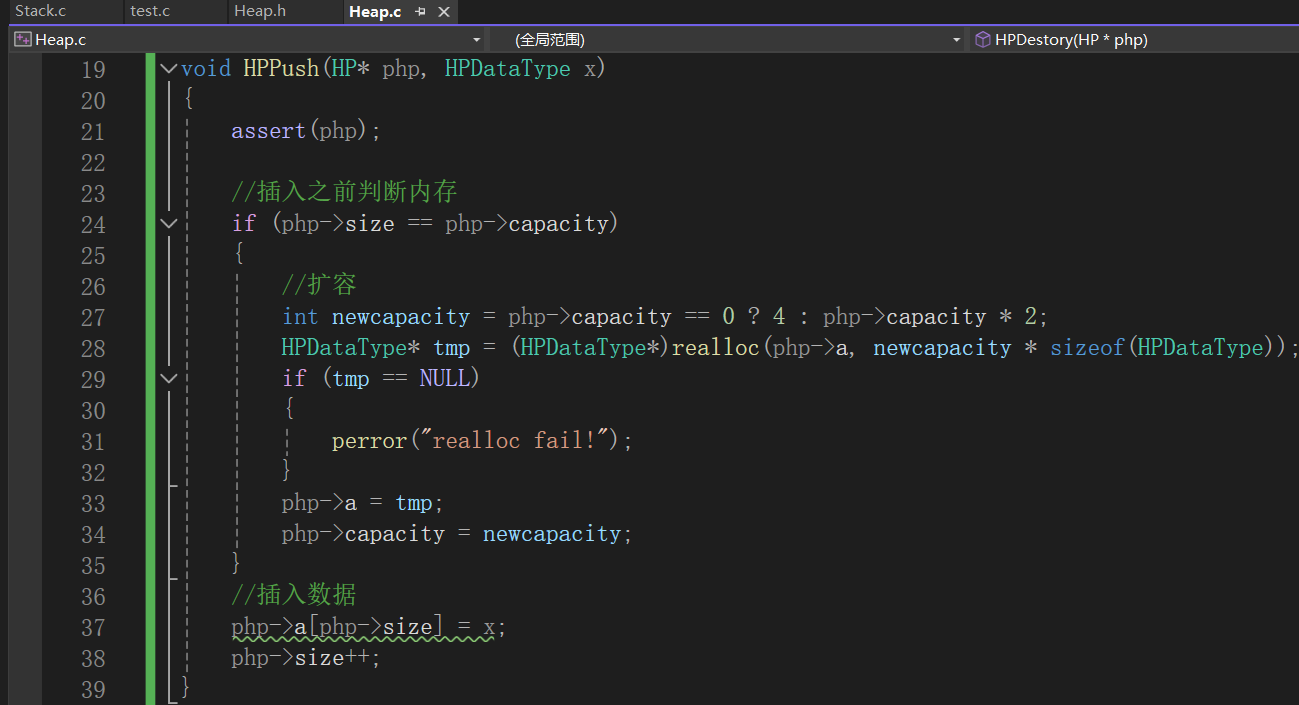Switch to the test.c tab
Viewport: 1299px width, 705px height.
(x=150, y=11)
